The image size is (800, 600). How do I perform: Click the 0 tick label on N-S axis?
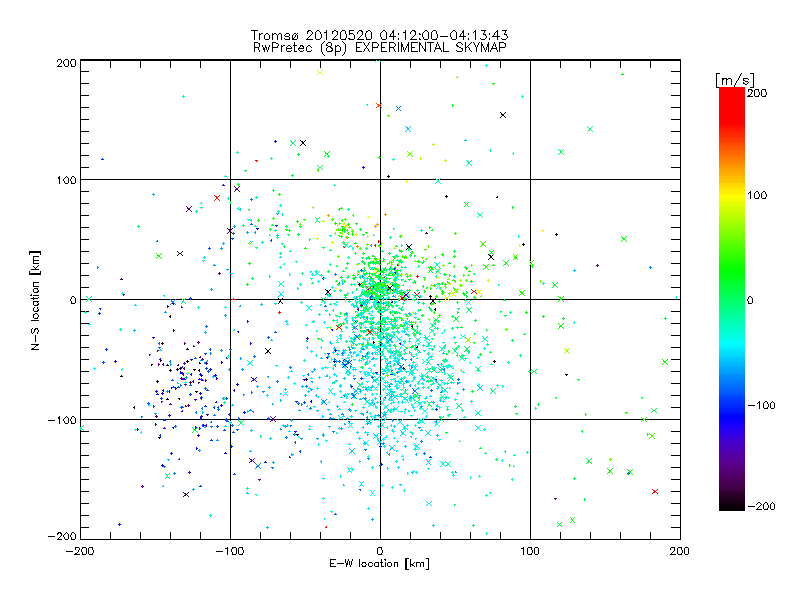(73, 300)
